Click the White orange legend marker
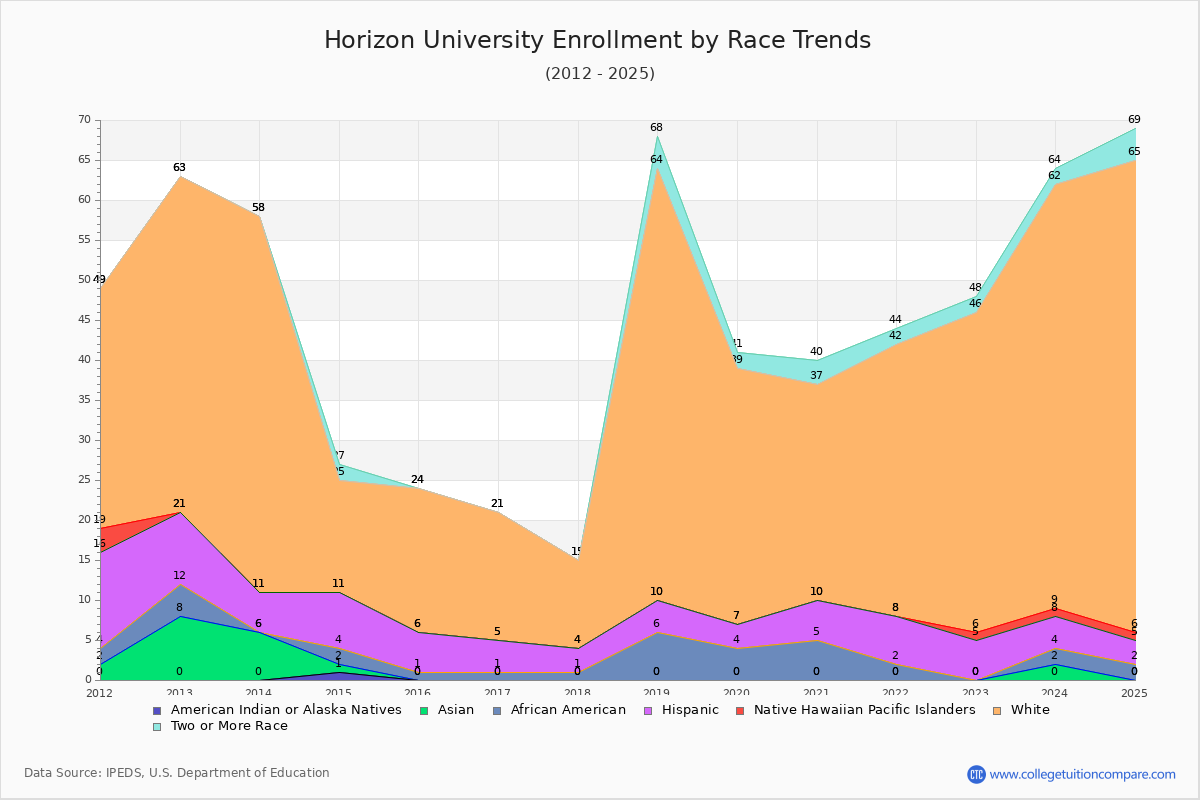1200x800 pixels. tap(996, 711)
